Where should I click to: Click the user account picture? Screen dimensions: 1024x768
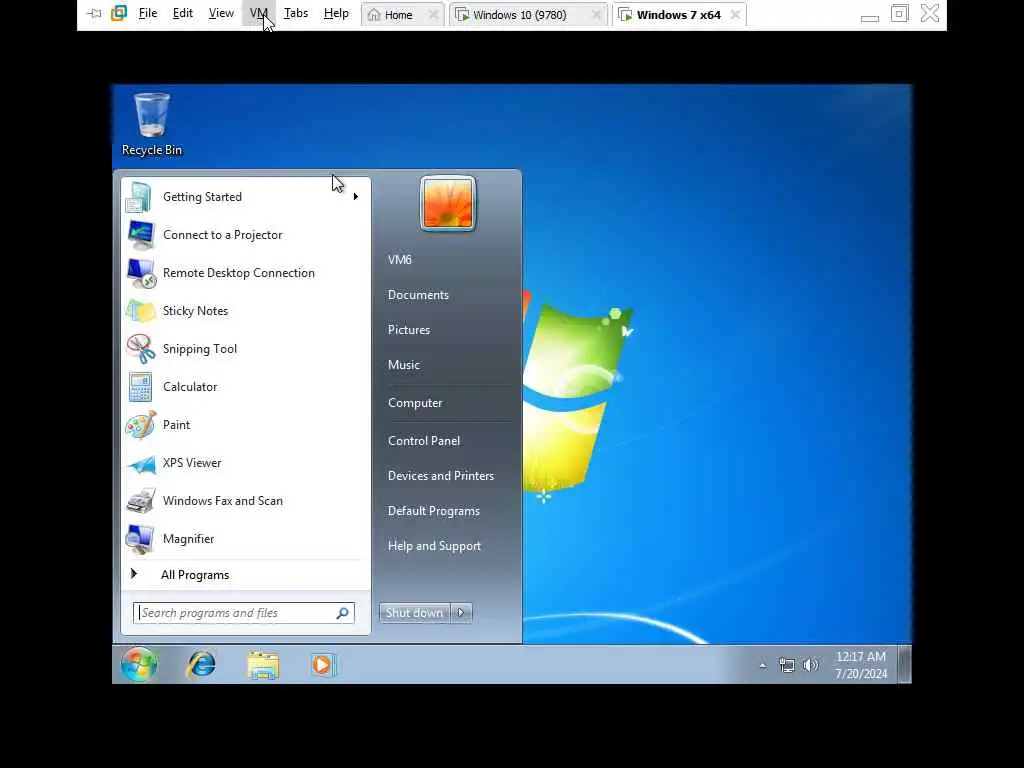coord(448,204)
